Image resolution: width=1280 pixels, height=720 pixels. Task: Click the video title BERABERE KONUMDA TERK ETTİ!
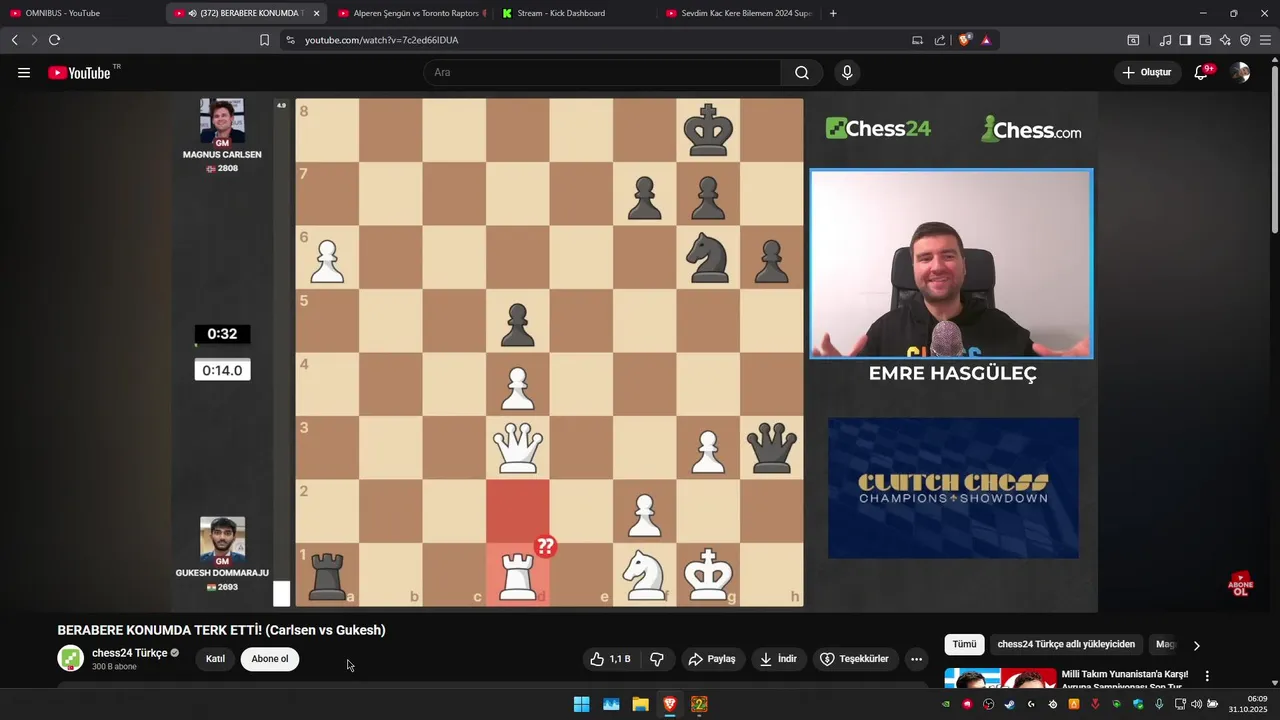[x=221, y=630]
